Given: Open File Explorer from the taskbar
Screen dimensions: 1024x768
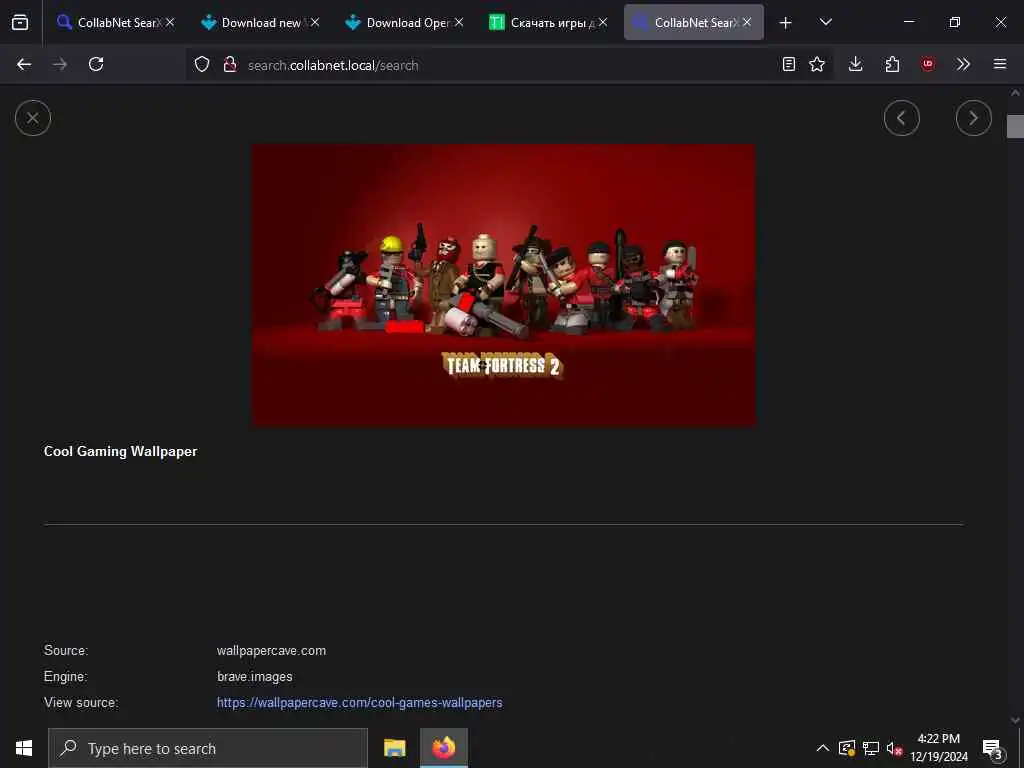Looking at the screenshot, I should [x=394, y=748].
